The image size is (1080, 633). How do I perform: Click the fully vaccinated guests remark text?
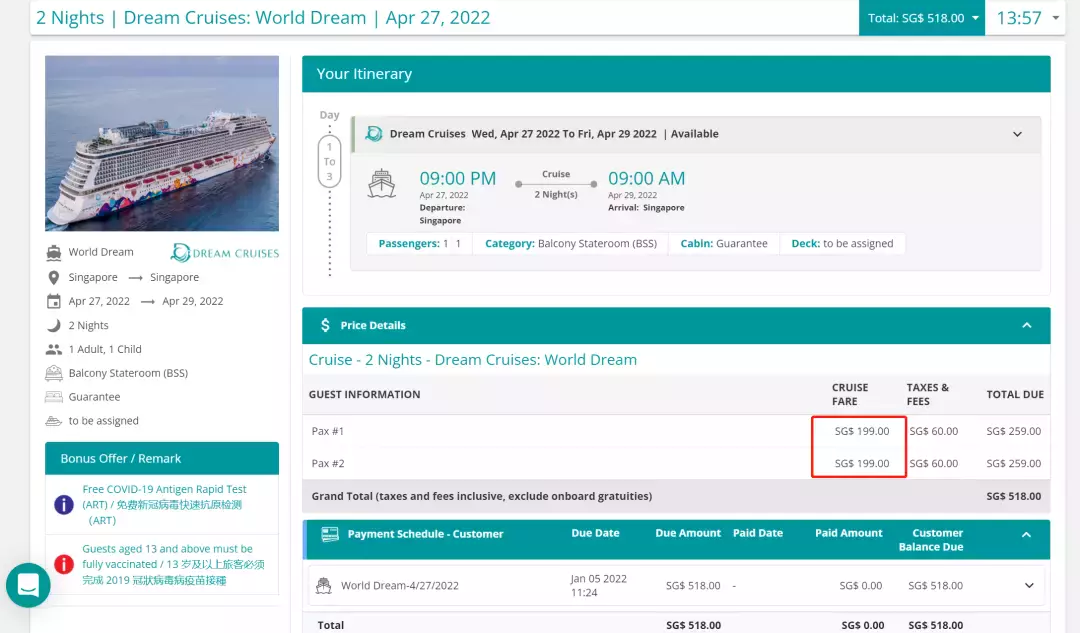coord(168,564)
